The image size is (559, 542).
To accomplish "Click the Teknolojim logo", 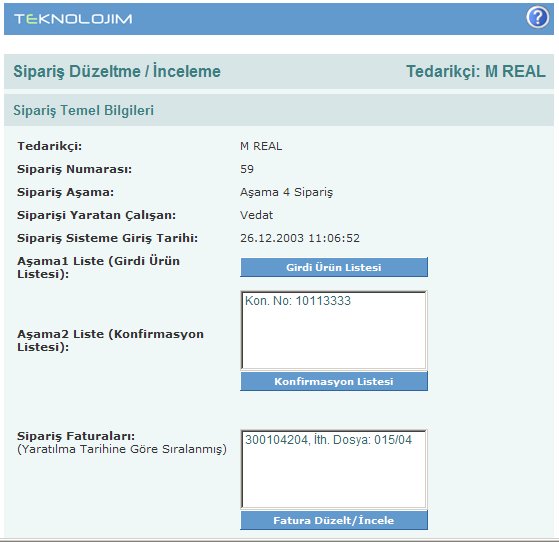I will click(x=73, y=19).
